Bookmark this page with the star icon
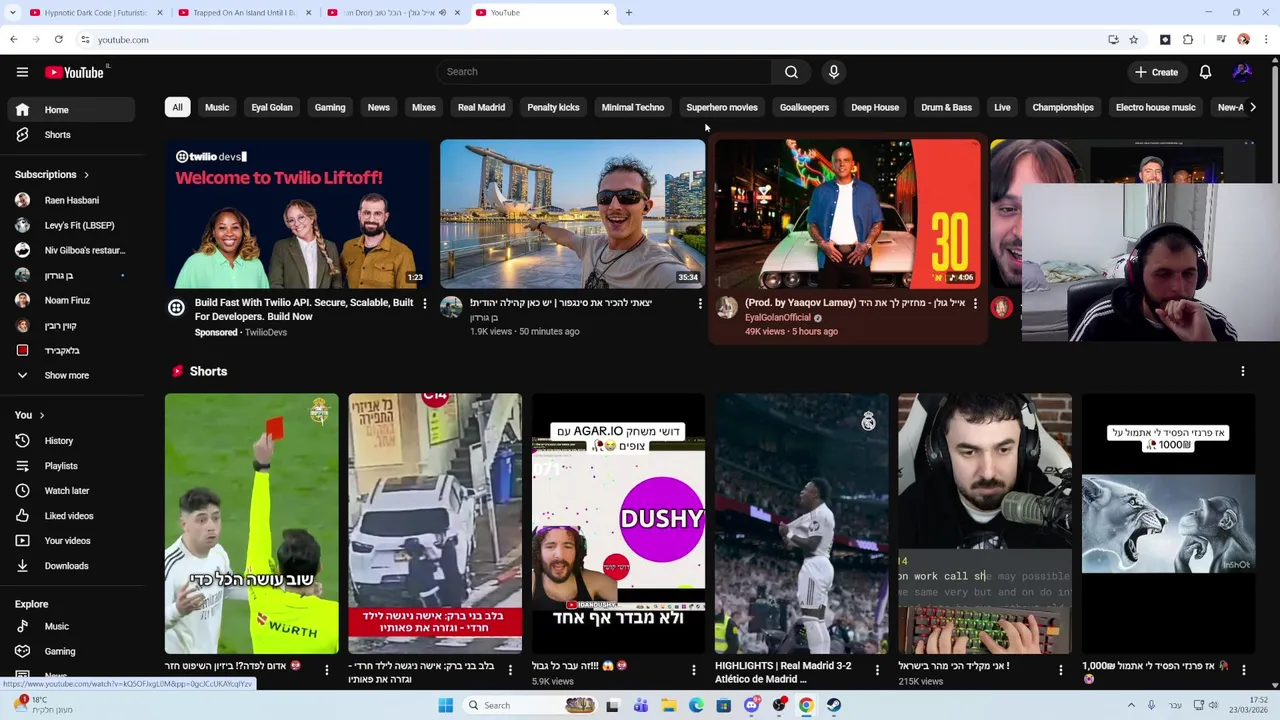 tap(1133, 40)
